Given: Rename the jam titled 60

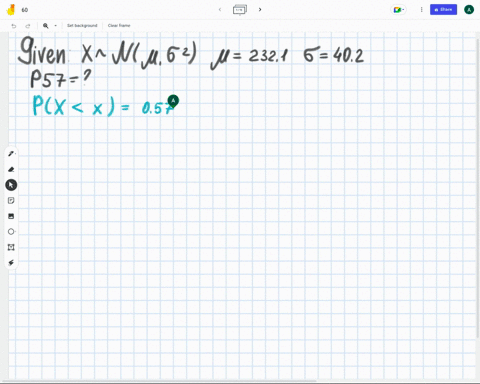Looking at the screenshot, I should tap(25, 10).
